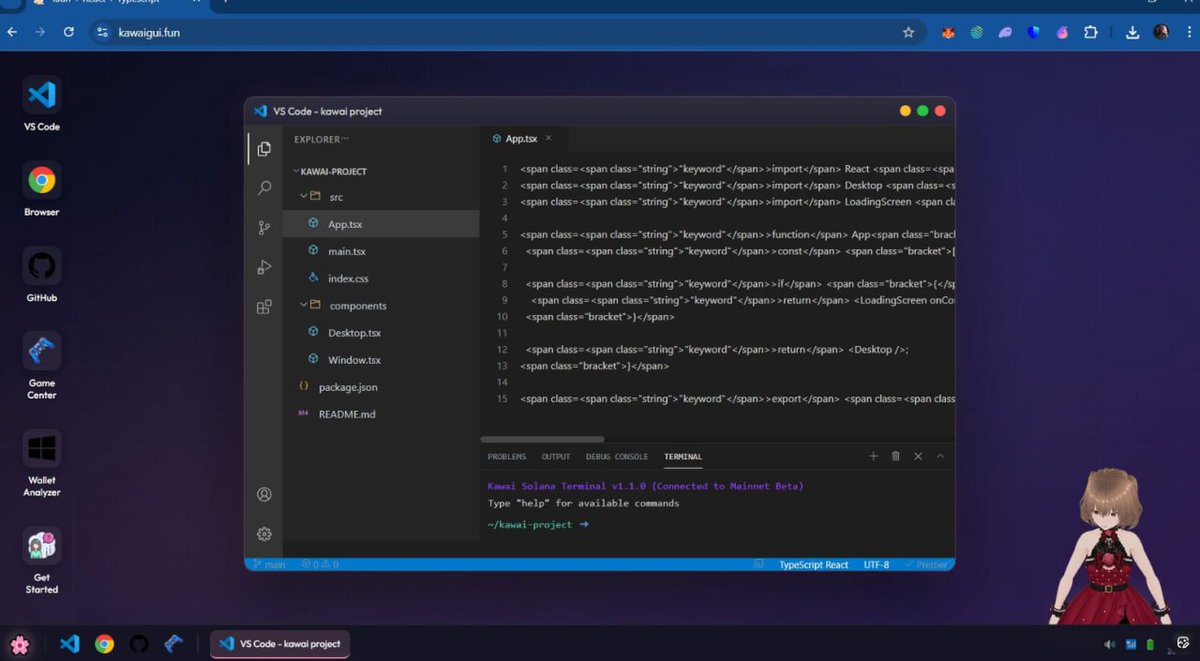Image resolution: width=1200 pixels, height=661 pixels.
Task: Bookmark kawaigui.fun with the star icon
Action: 909,32
